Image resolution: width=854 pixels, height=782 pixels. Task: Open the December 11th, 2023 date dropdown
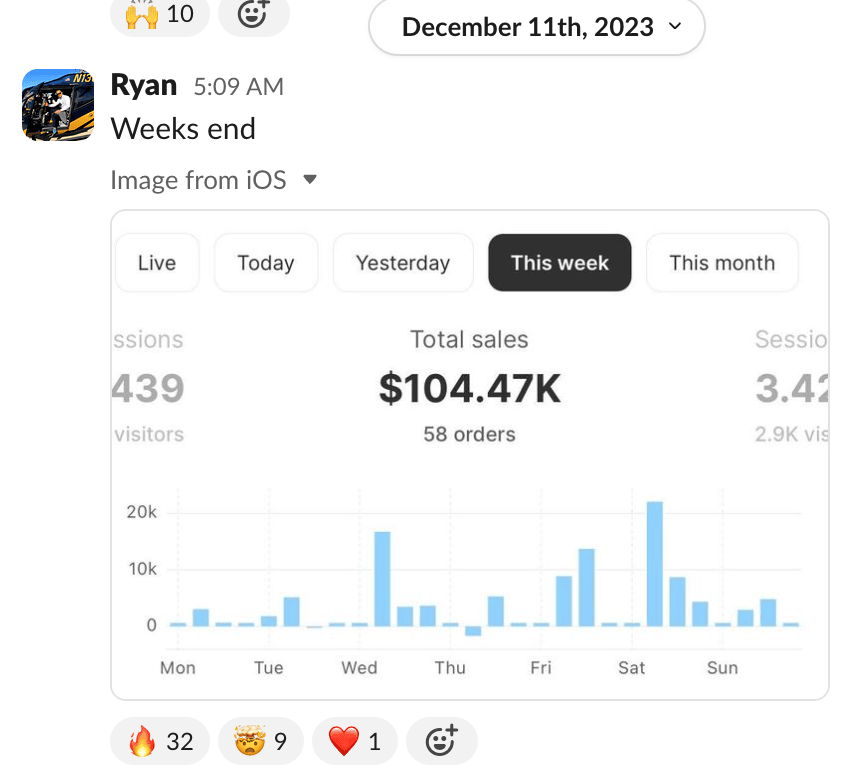point(537,26)
